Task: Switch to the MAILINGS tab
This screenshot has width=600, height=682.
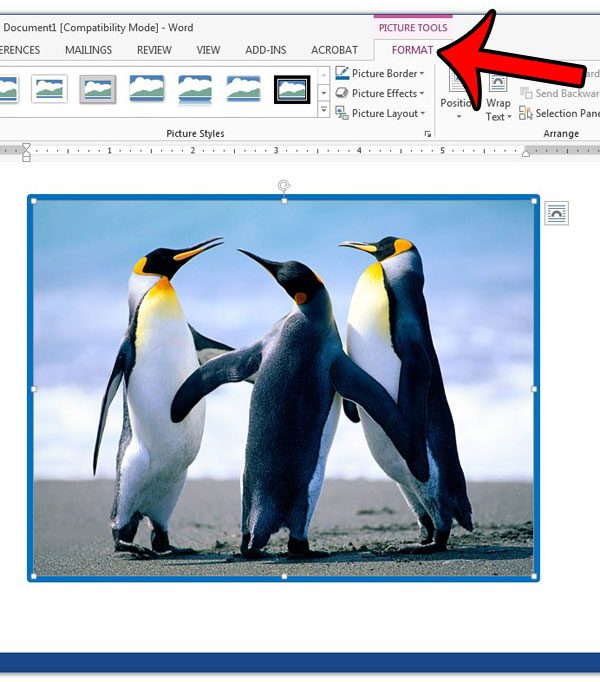Action: (88, 50)
